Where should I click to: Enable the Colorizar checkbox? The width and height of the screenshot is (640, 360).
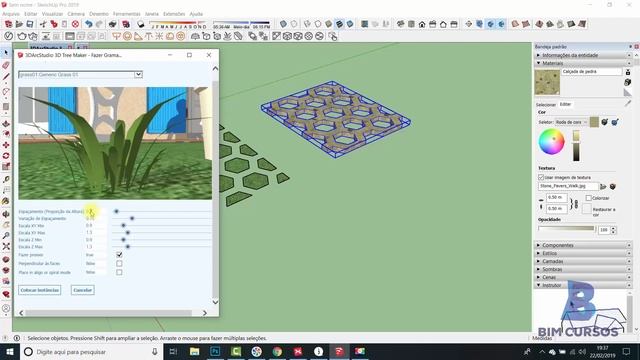(588, 198)
